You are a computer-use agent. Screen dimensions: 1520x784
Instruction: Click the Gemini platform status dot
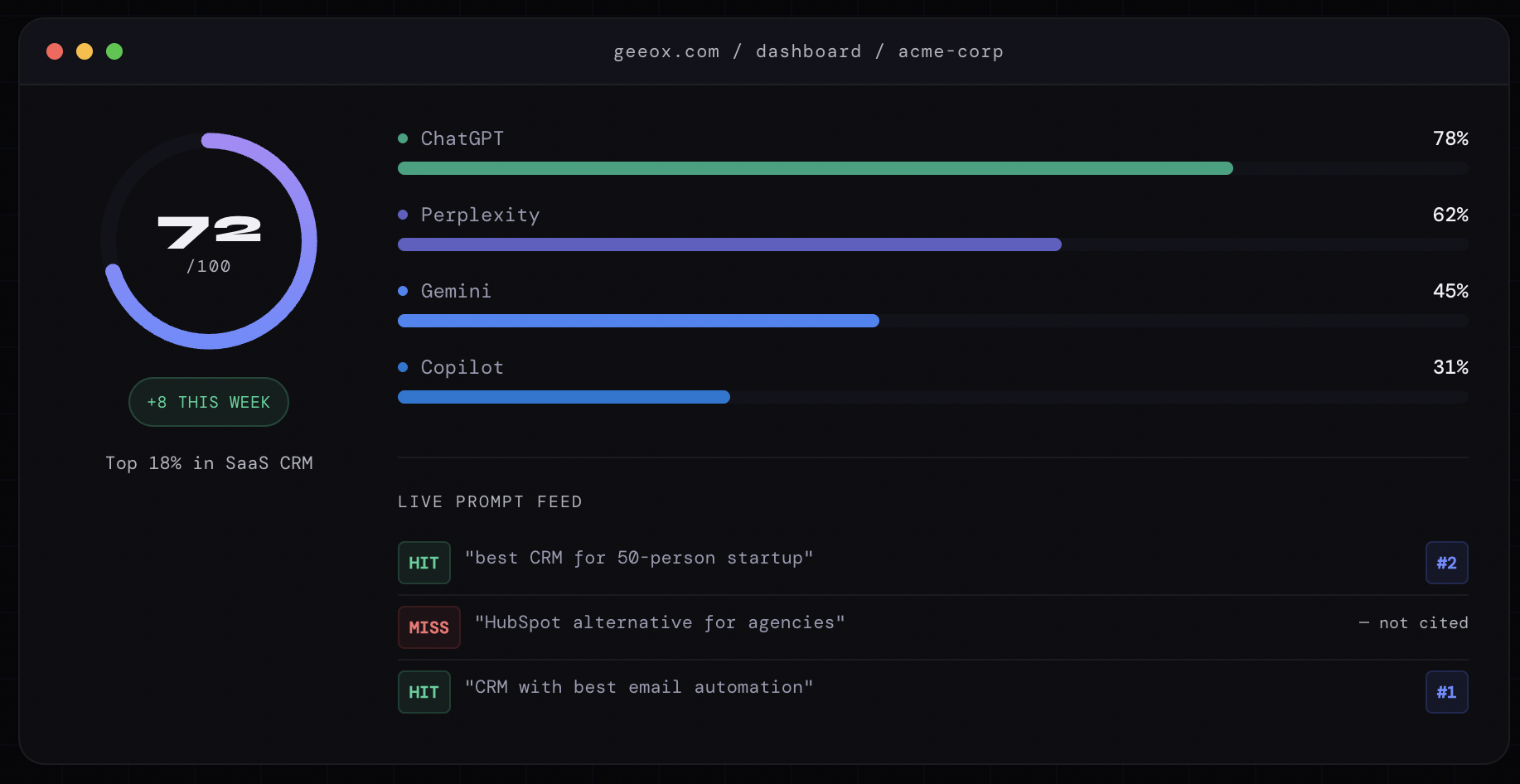[x=404, y=291]
